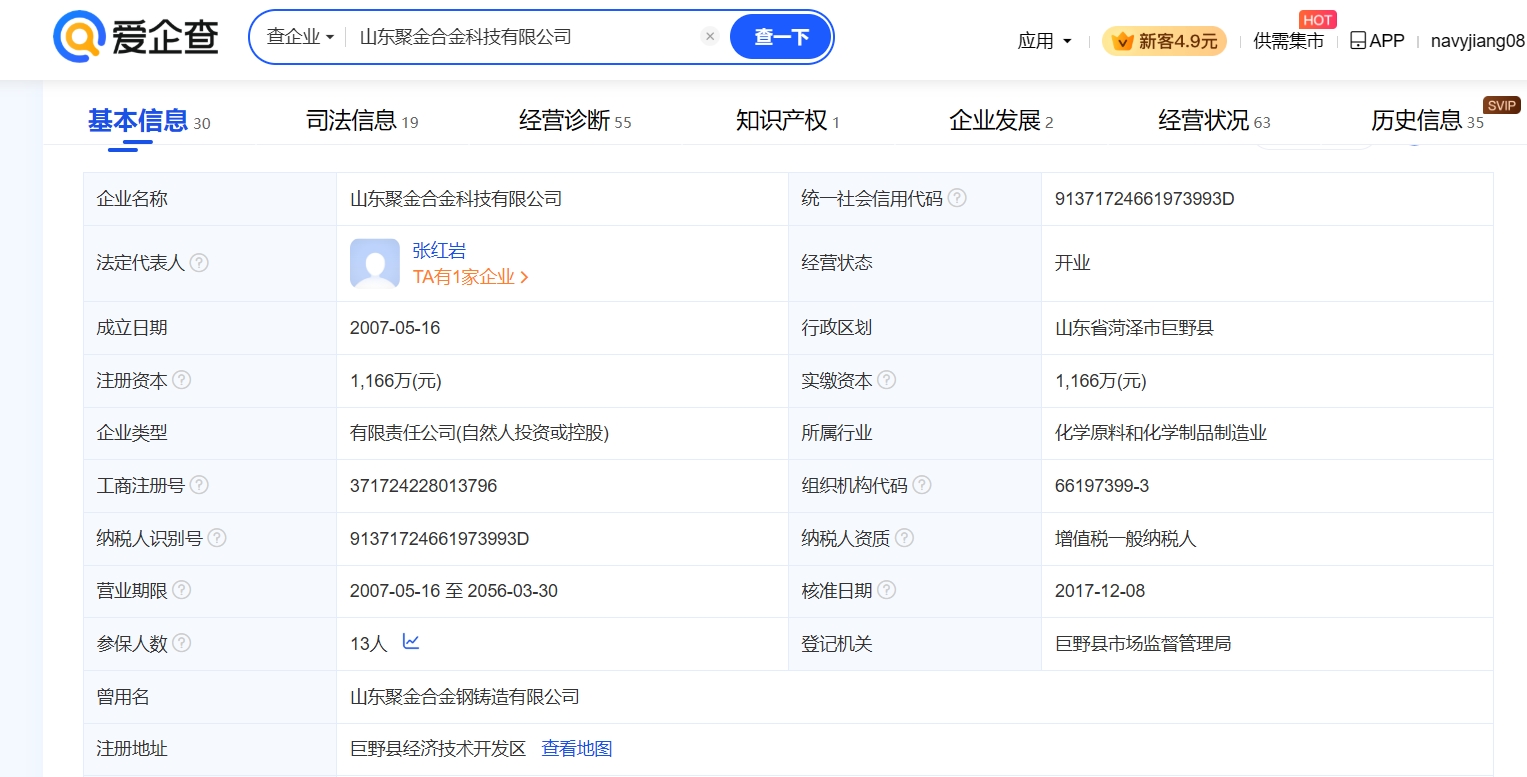Click help icon beside 注册资本
Viewport: 1527px width, 777px height.
tap(181, 380)
